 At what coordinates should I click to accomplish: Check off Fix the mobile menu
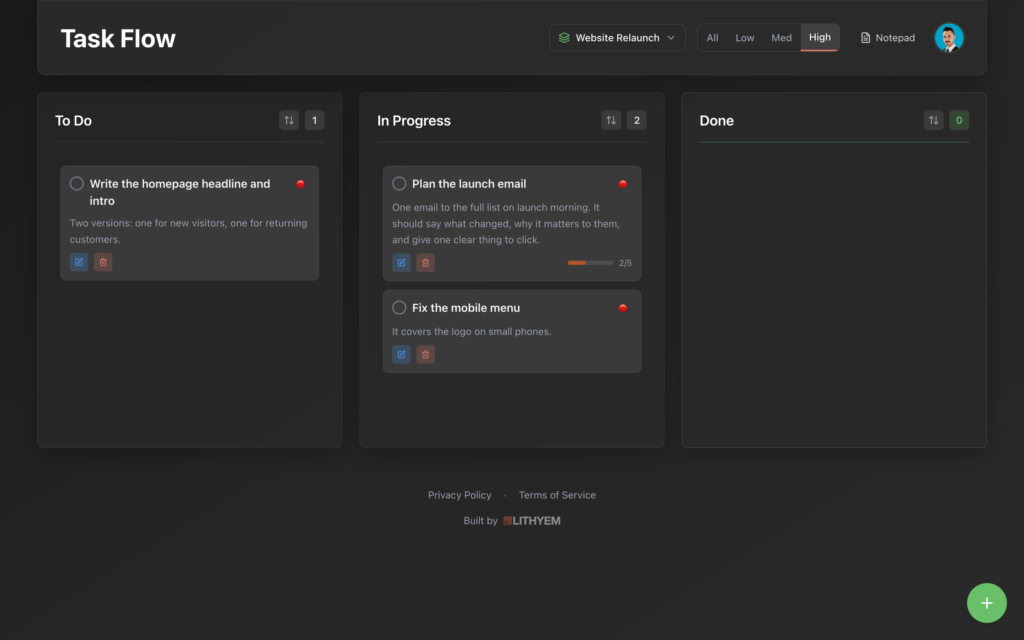click(x=399, y=308)
